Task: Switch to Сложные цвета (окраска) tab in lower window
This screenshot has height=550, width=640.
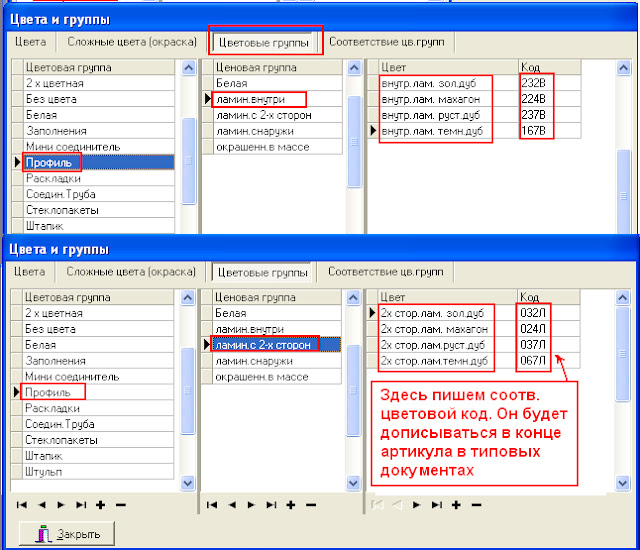Action: click(131, 272)
